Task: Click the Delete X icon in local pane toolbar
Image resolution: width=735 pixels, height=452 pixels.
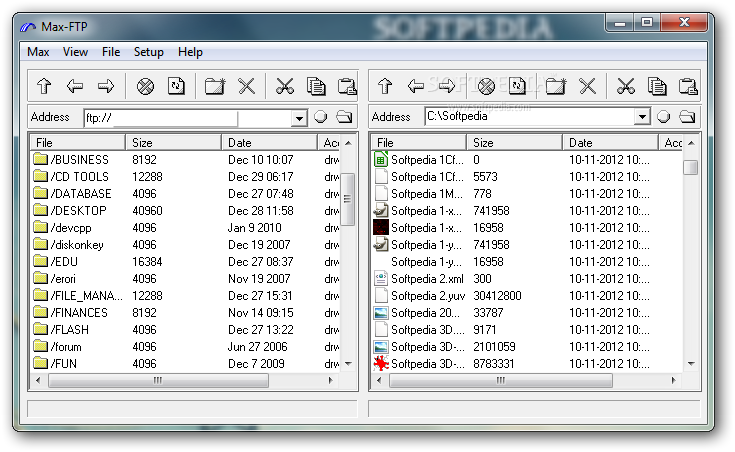Action: tap(587, 86)
